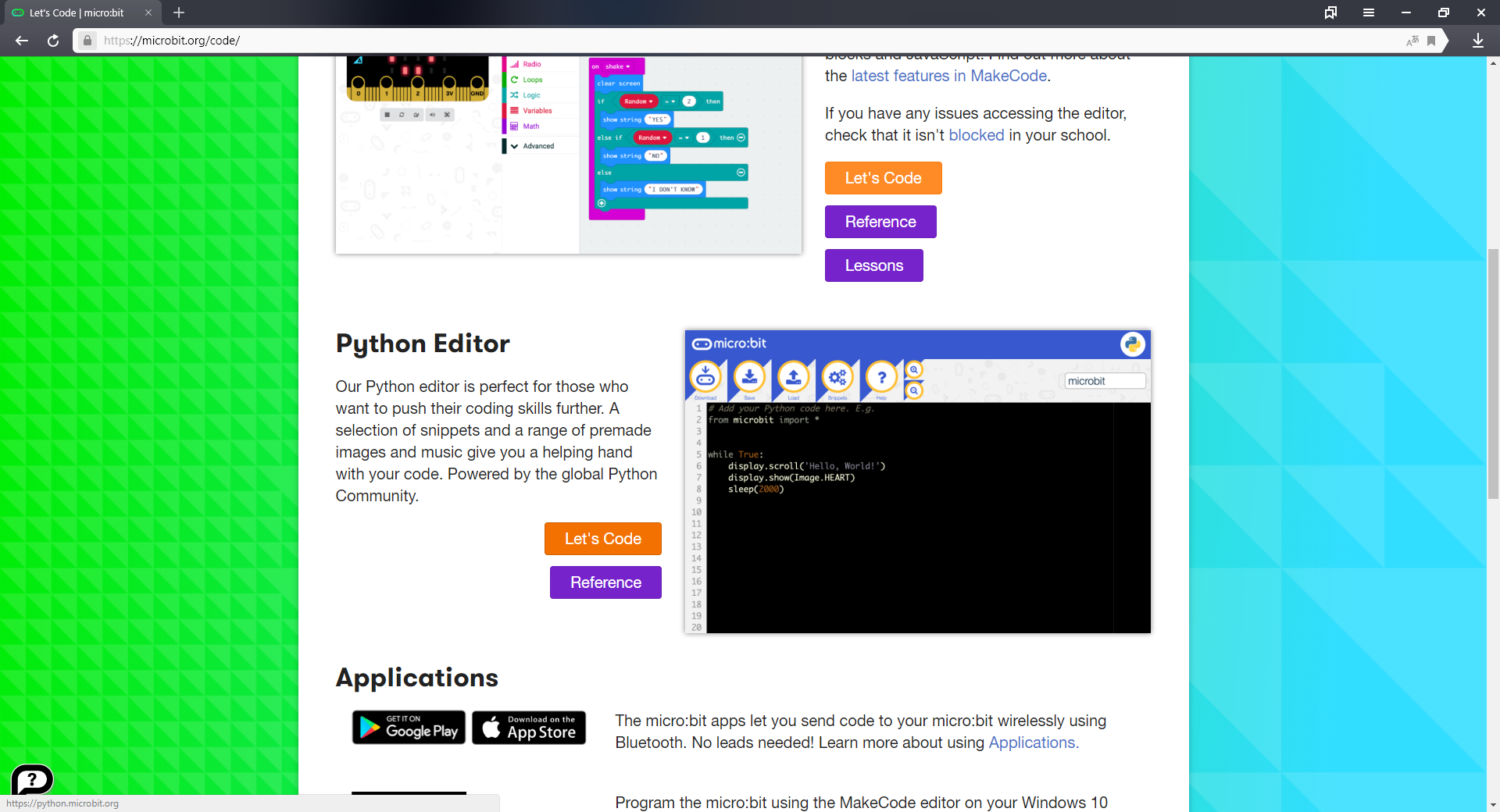Open the latest features in MakeCode link

tap(949, 76)
